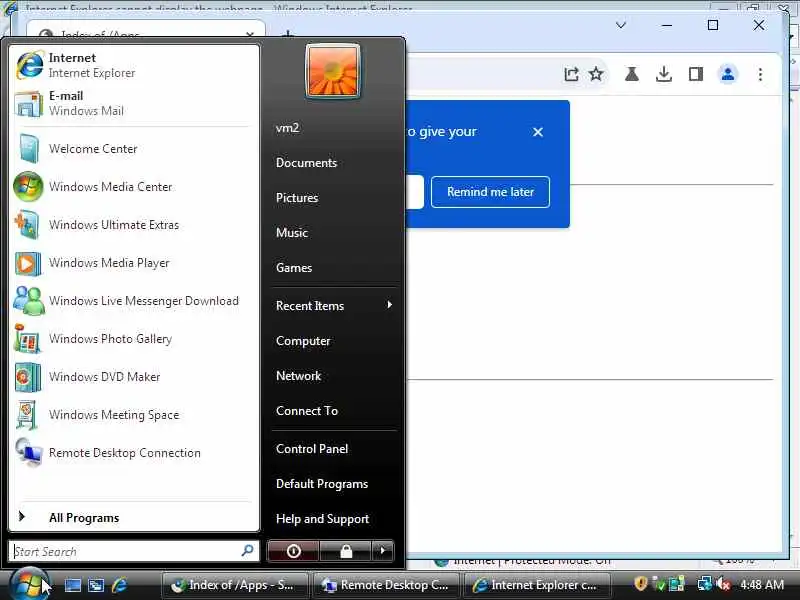The height and width of the screenshot is (600, 800).
Task: Expand All Programs list
Action: [x=134, y=518]
